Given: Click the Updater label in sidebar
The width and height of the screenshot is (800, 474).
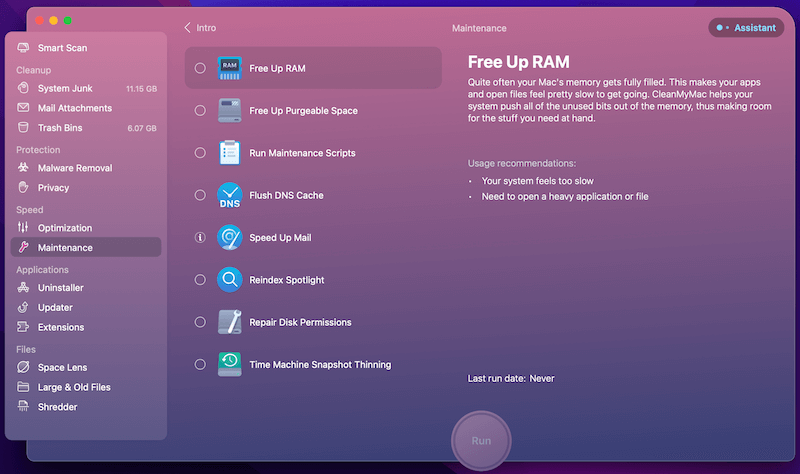Looking at the screenshot, I should [55, 308].
